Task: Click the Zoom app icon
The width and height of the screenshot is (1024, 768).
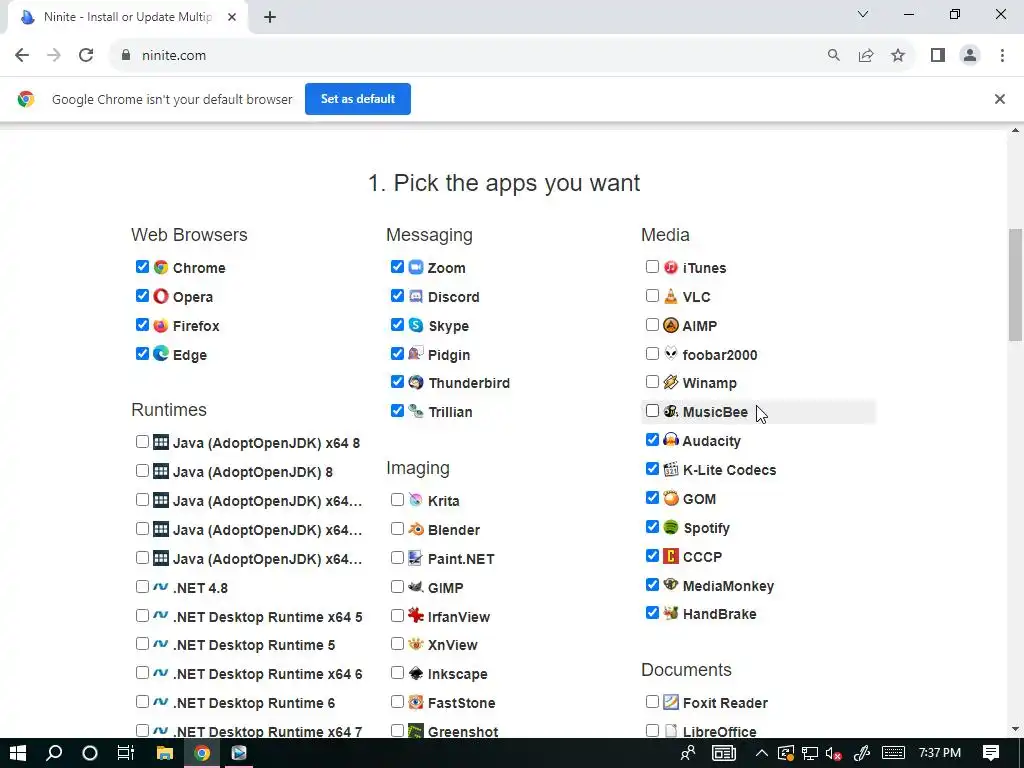Action: [416, 267]
